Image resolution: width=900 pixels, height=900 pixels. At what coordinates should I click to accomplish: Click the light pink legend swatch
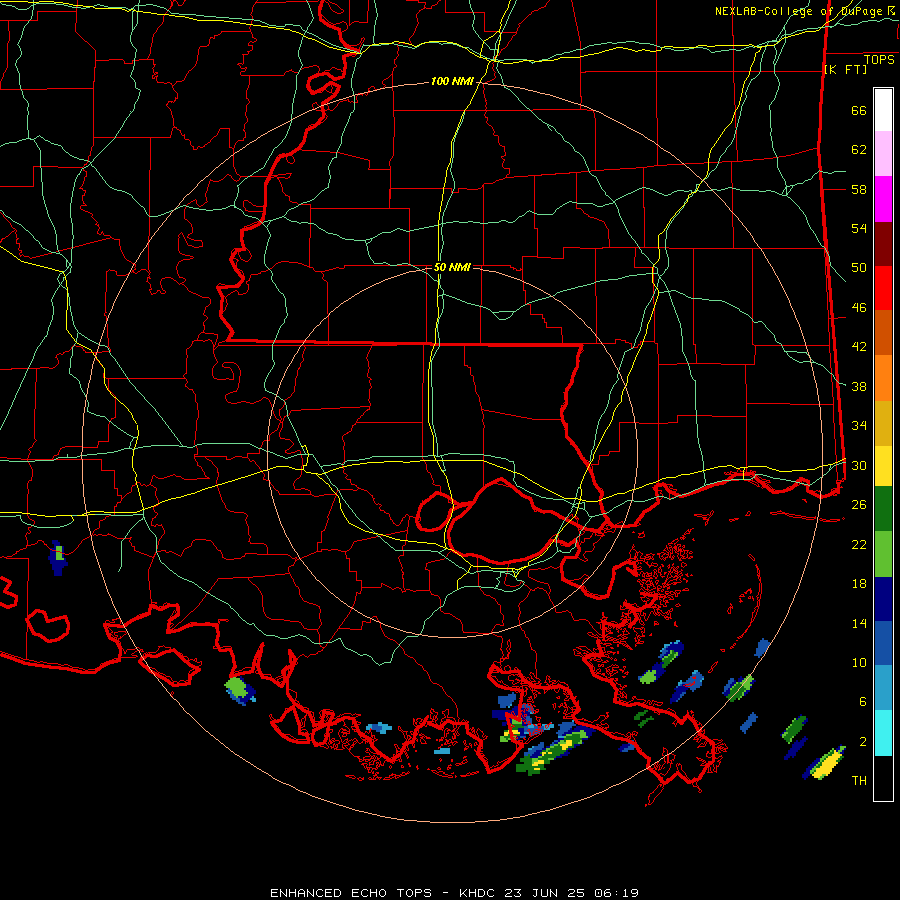tap(883, 153)
